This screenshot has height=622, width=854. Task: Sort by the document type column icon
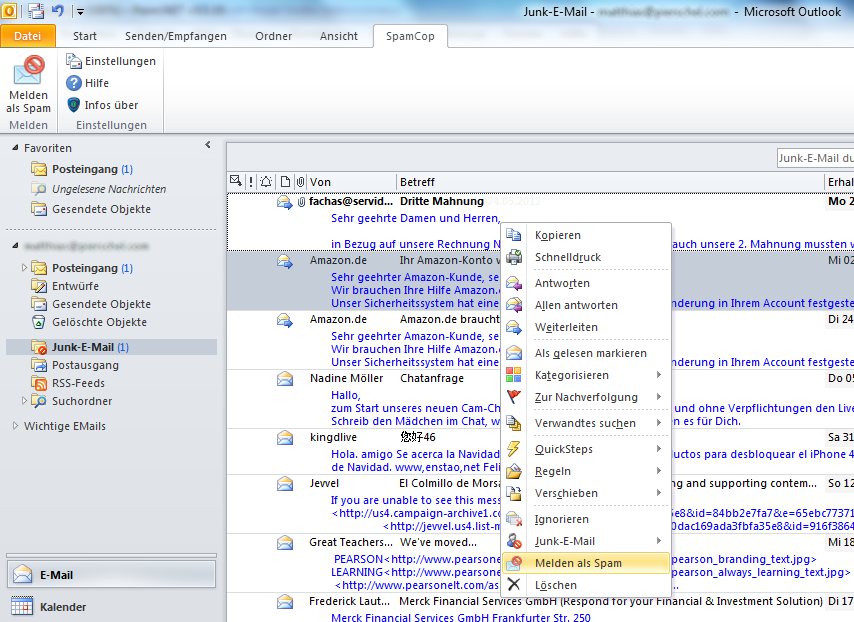(285, 182)
